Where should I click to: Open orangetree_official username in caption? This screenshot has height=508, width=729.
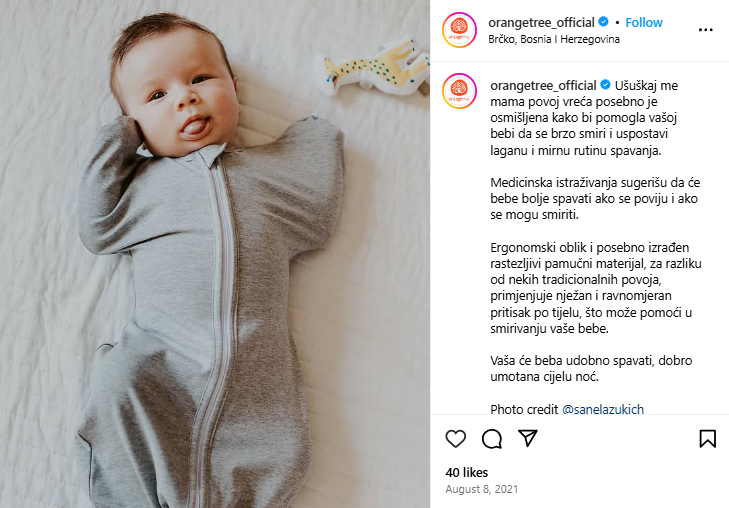(543, 86)
